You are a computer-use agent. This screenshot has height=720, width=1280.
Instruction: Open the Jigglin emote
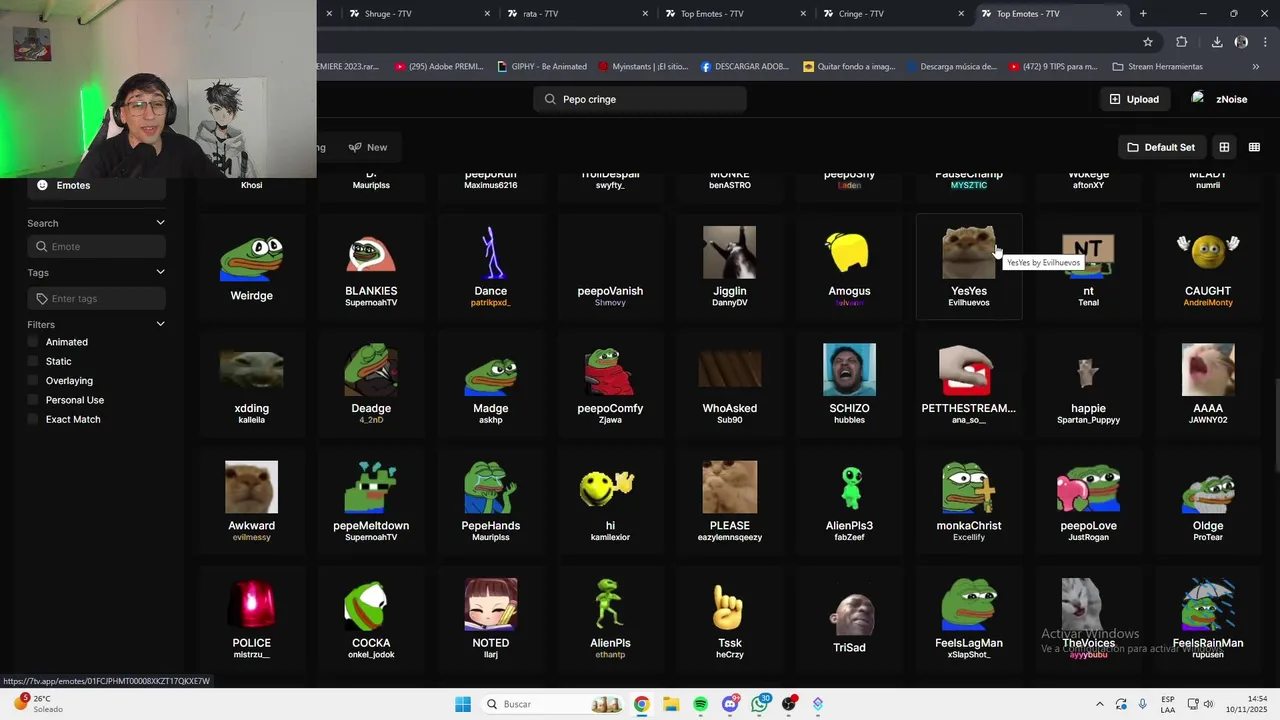coord(730,266)
